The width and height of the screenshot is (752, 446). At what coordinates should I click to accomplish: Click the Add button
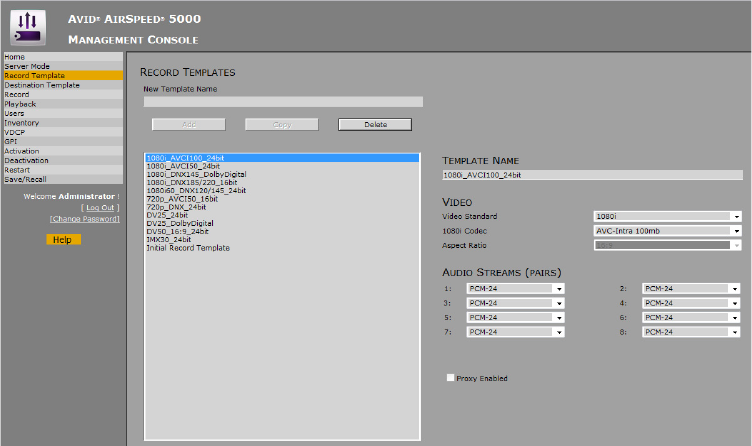coord(188,125)
